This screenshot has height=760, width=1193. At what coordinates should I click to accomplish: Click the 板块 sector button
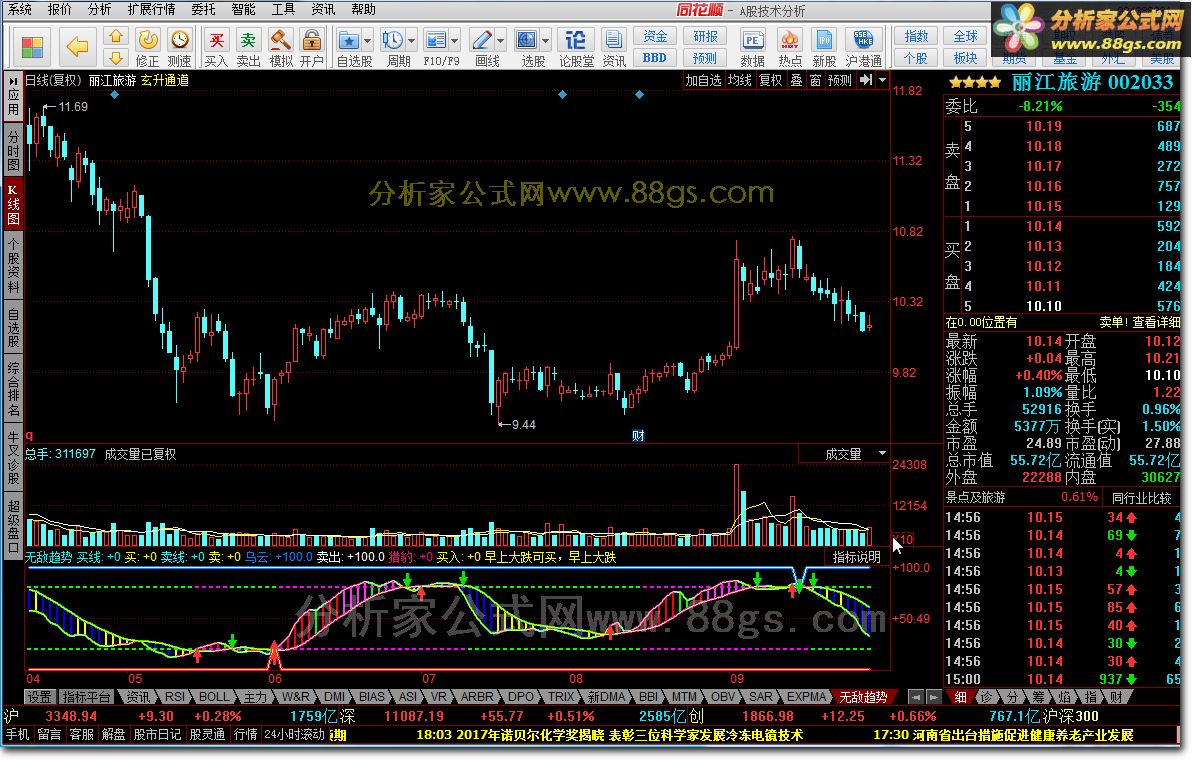(x=966, y=58)
